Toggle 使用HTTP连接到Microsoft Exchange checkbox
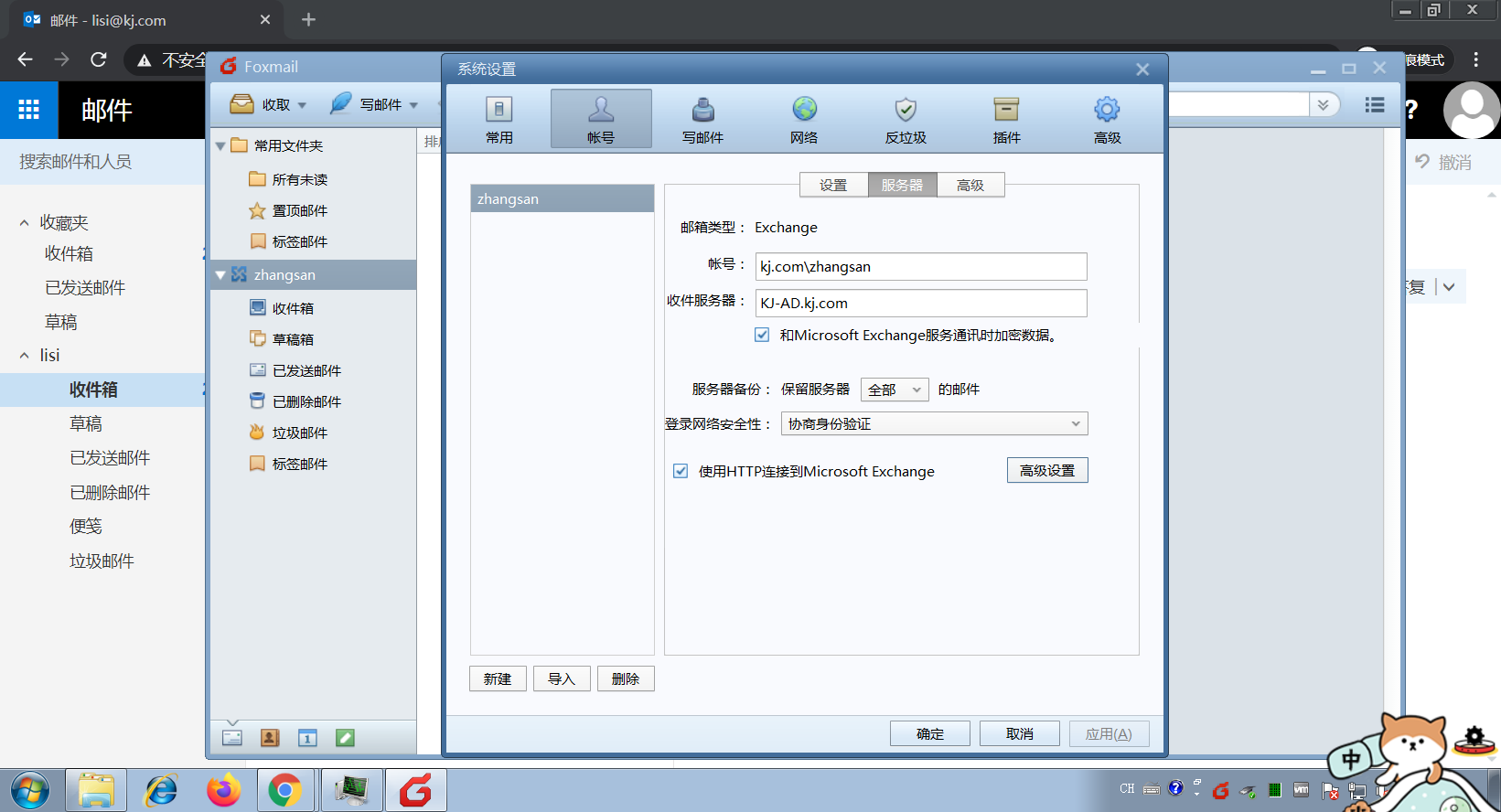Screen dimensions: 1501x812 (681, 471)
